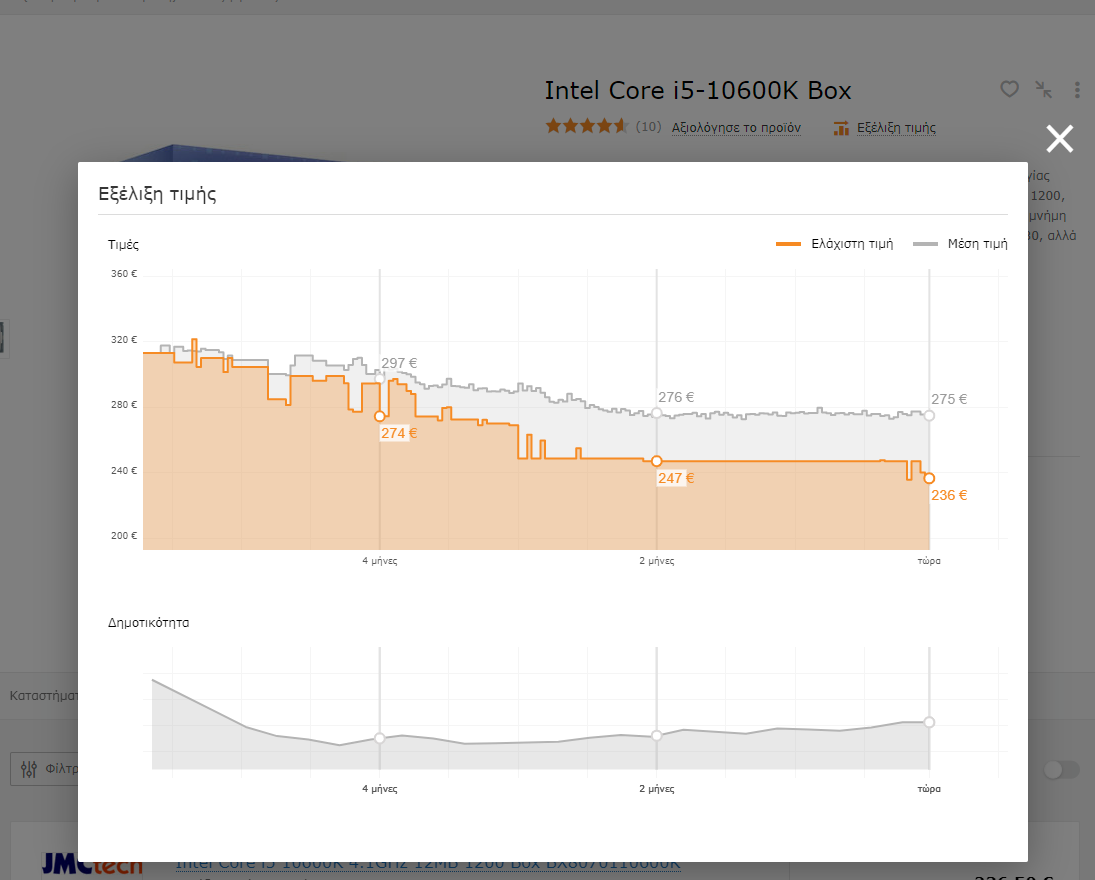Click the (10) reviews count

point(648,126)
